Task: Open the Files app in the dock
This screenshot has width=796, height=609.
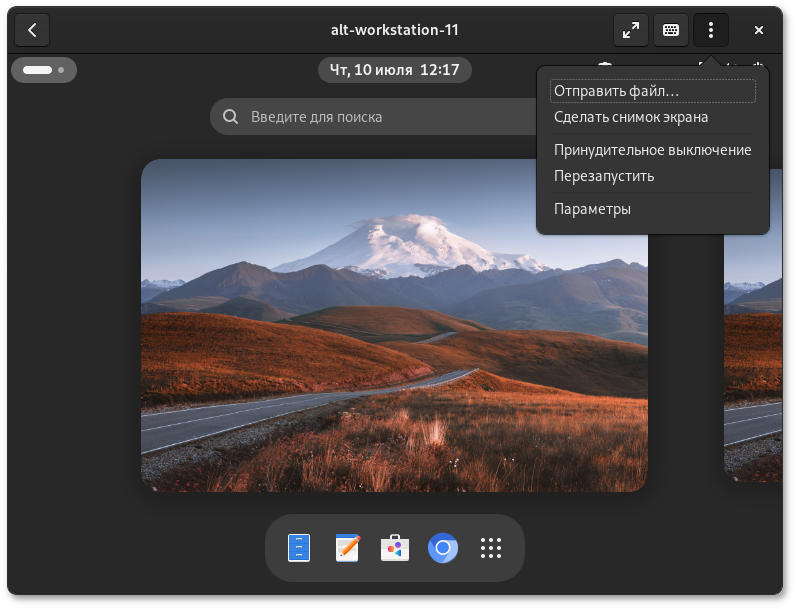Action: [299, 548]
